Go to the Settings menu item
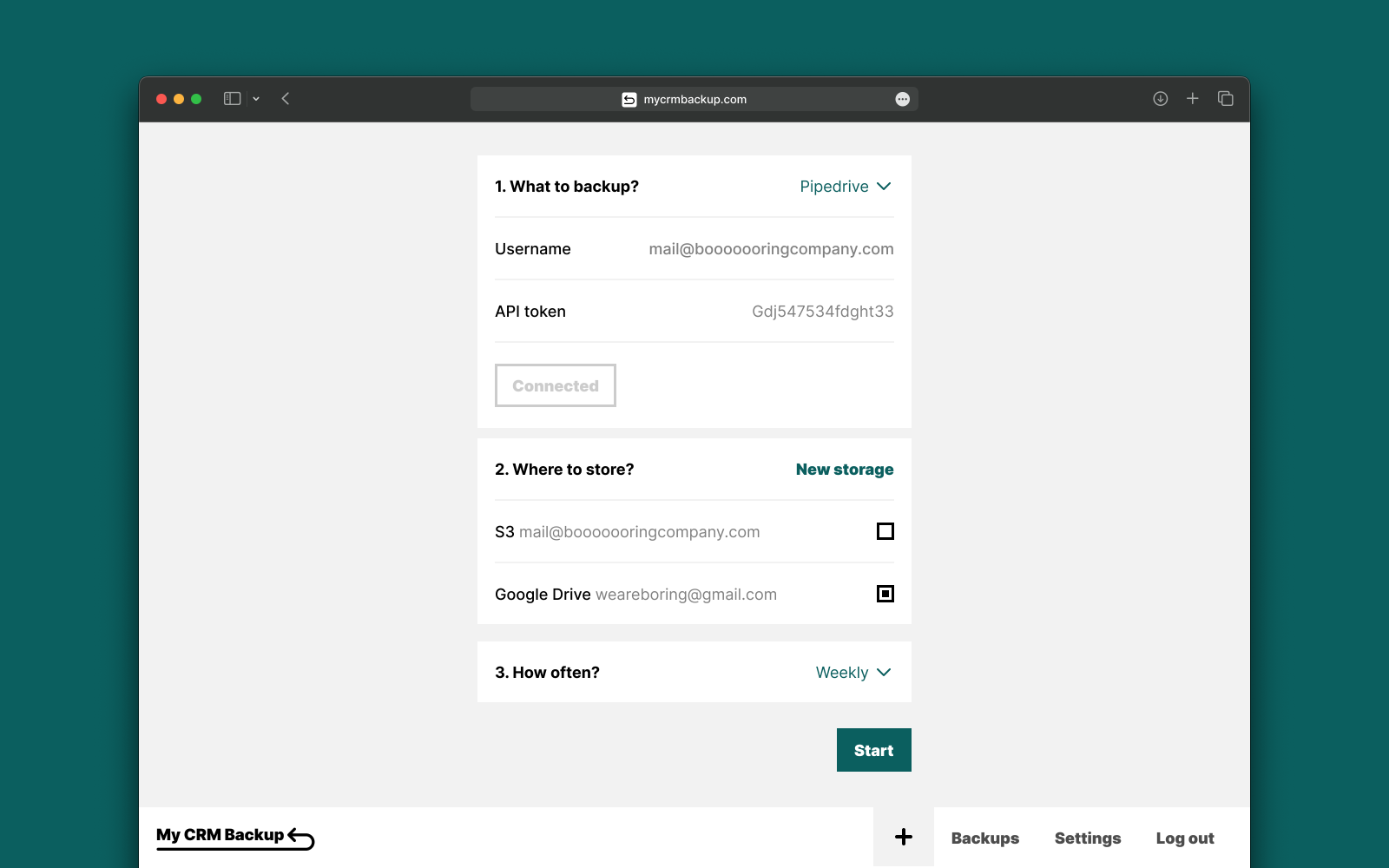The width and height of the screenshot is (1389, 868). point(1088,838)
